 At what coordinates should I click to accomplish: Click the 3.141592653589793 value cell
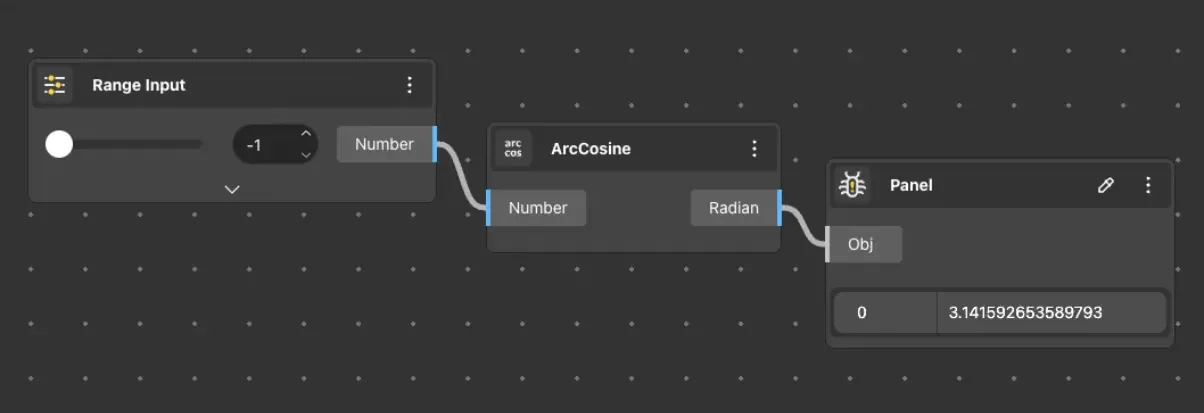[x=1052, y=312]
